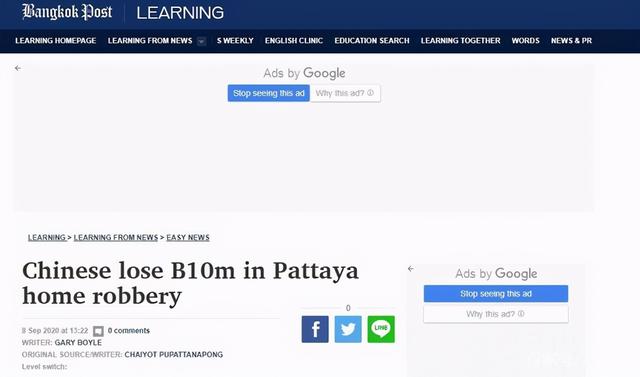Viewport: 640px width, 377px height.
Task: Follow LEARNING breadcrumb link
Action: coord(47,237)
